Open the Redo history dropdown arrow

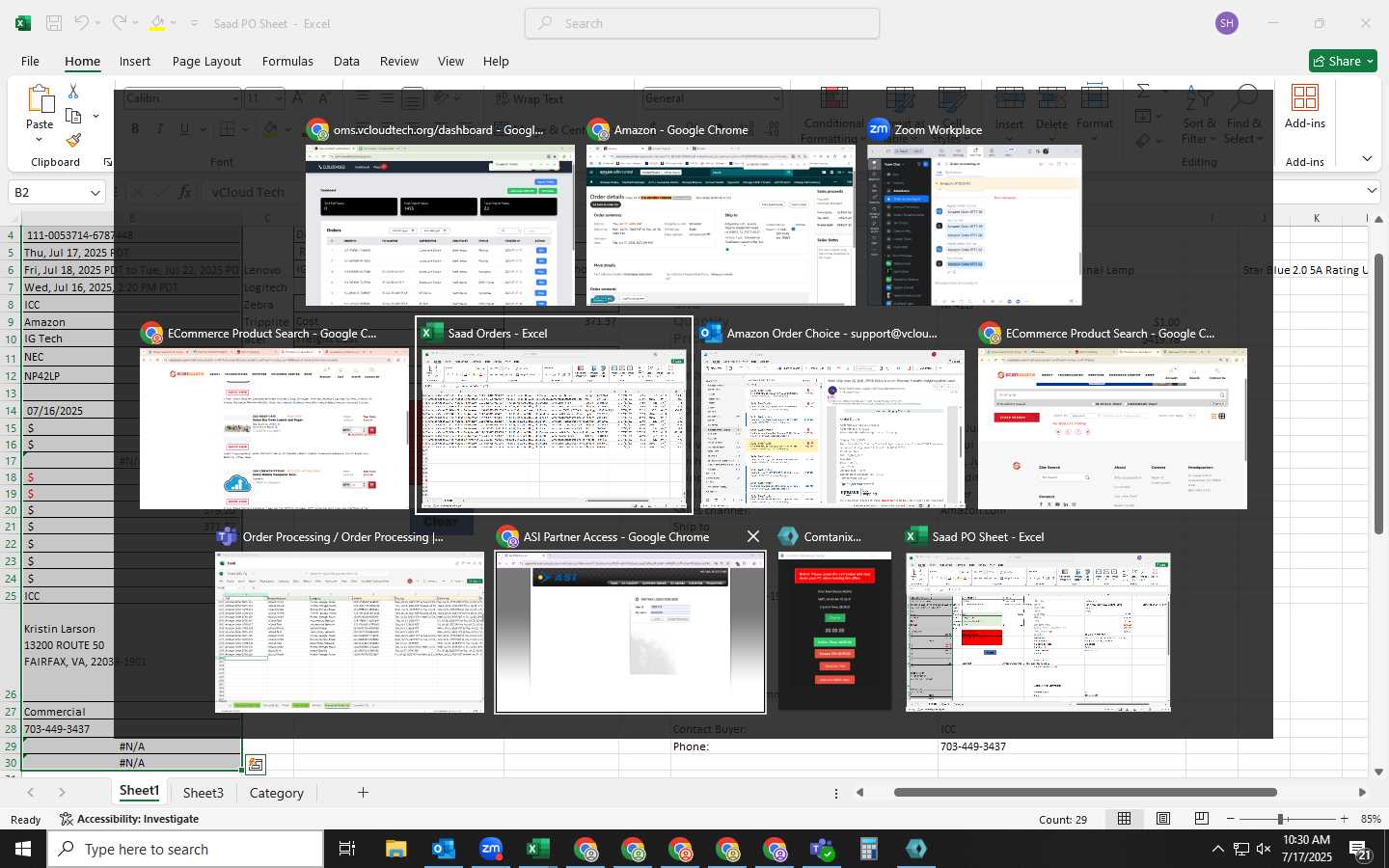(x=134, y=23)
